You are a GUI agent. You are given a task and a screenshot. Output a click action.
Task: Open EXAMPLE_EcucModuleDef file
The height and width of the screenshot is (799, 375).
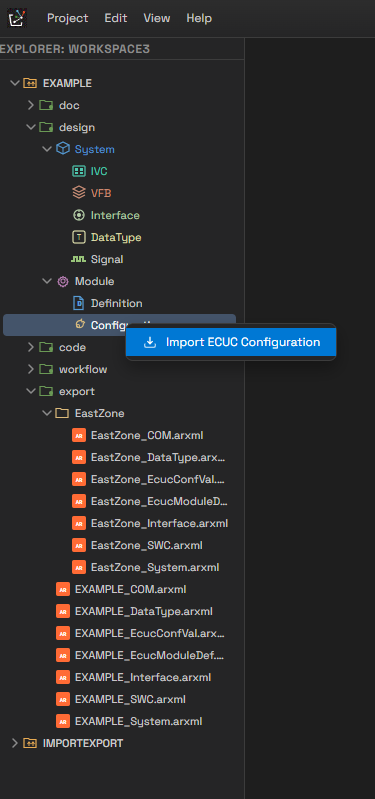[150, 655]
